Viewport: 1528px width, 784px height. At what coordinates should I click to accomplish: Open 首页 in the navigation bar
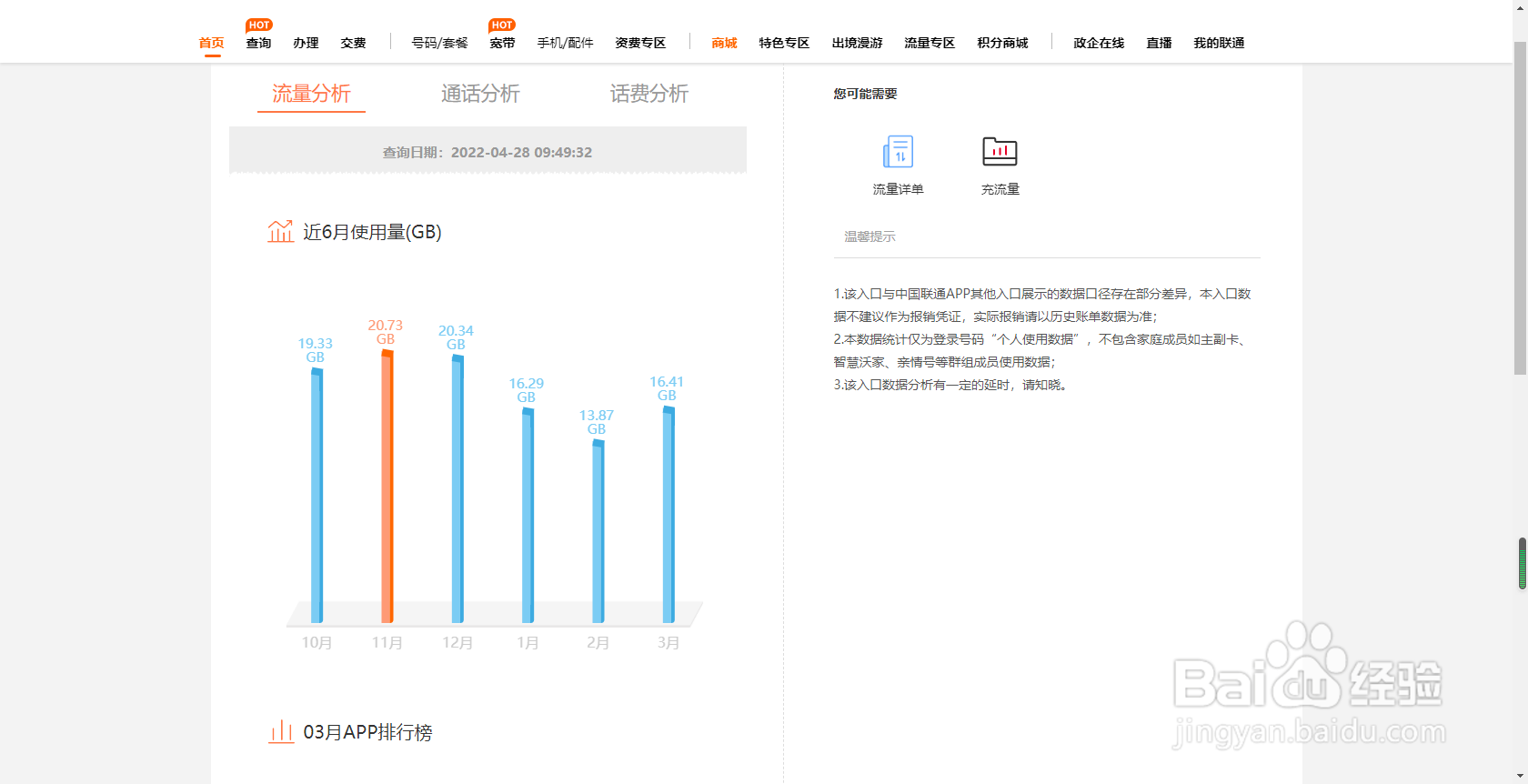pyautogui.click(x=211, y=43)
